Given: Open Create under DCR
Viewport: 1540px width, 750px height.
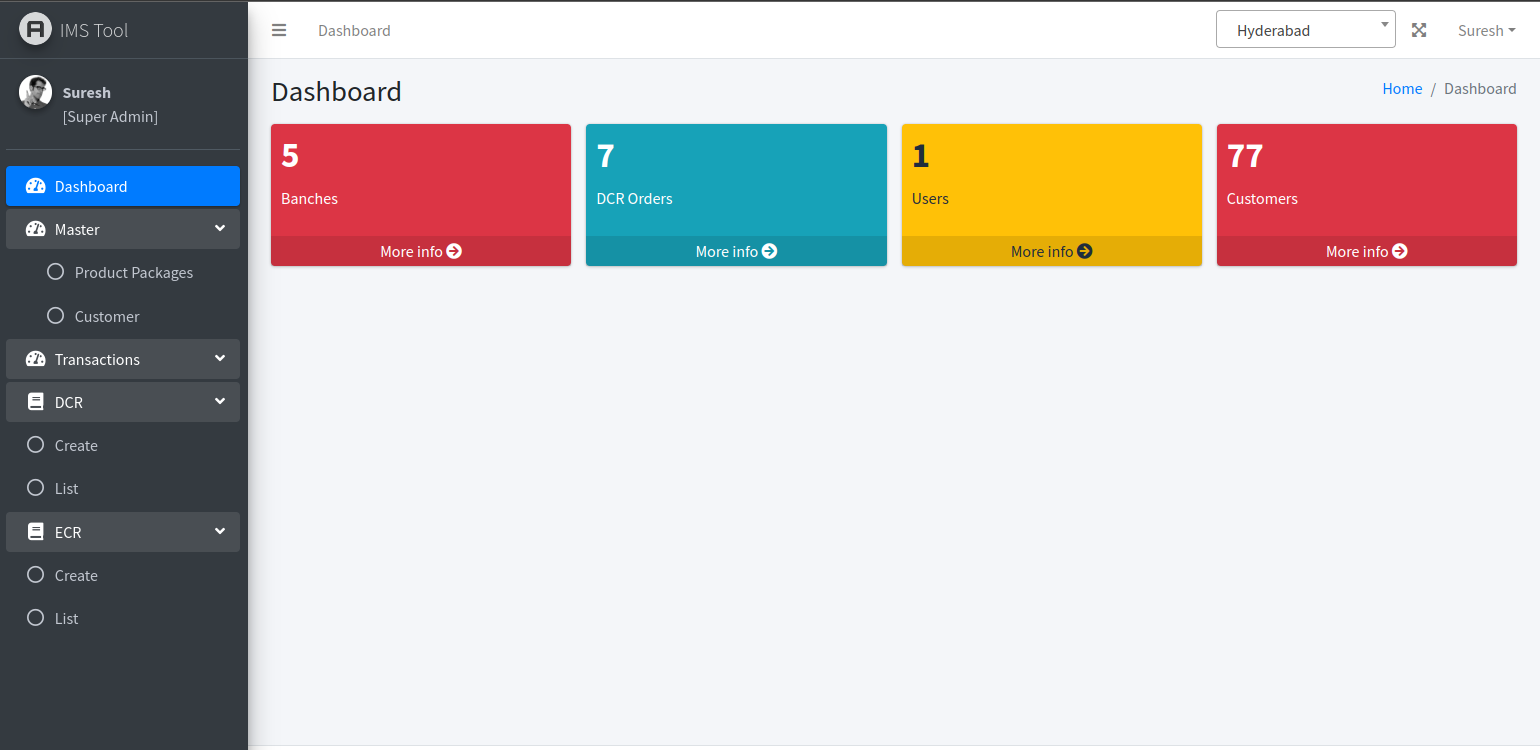Looking at the screenshot, I should (x=123, y=445).
